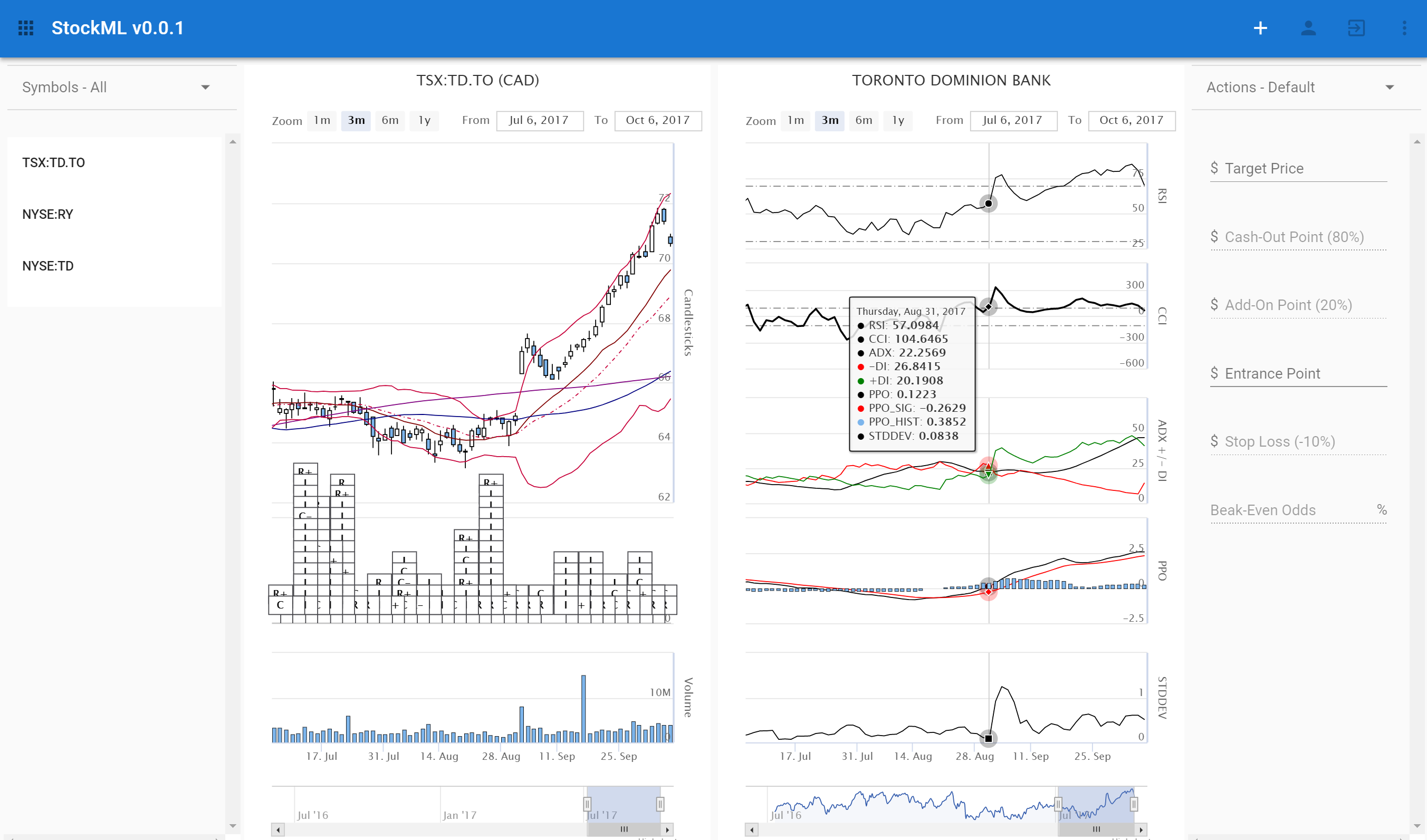Screen dimensions: 1427x840
Task: Click actions panel scroll up arrow
Action: click(x=1417, y=141)
